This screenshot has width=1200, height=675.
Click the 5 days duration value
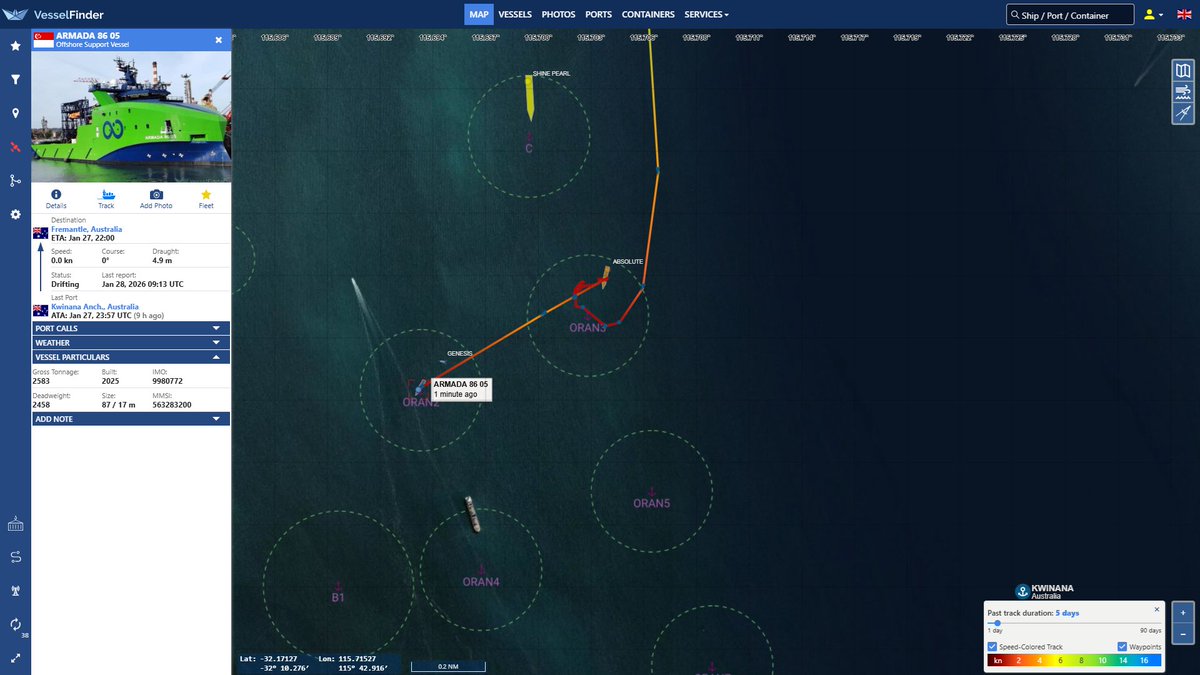(x=1067, y=613)
